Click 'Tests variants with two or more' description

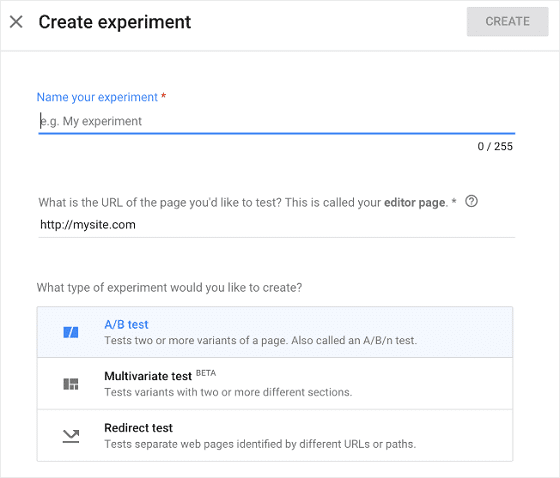click(x=228, y=392)
